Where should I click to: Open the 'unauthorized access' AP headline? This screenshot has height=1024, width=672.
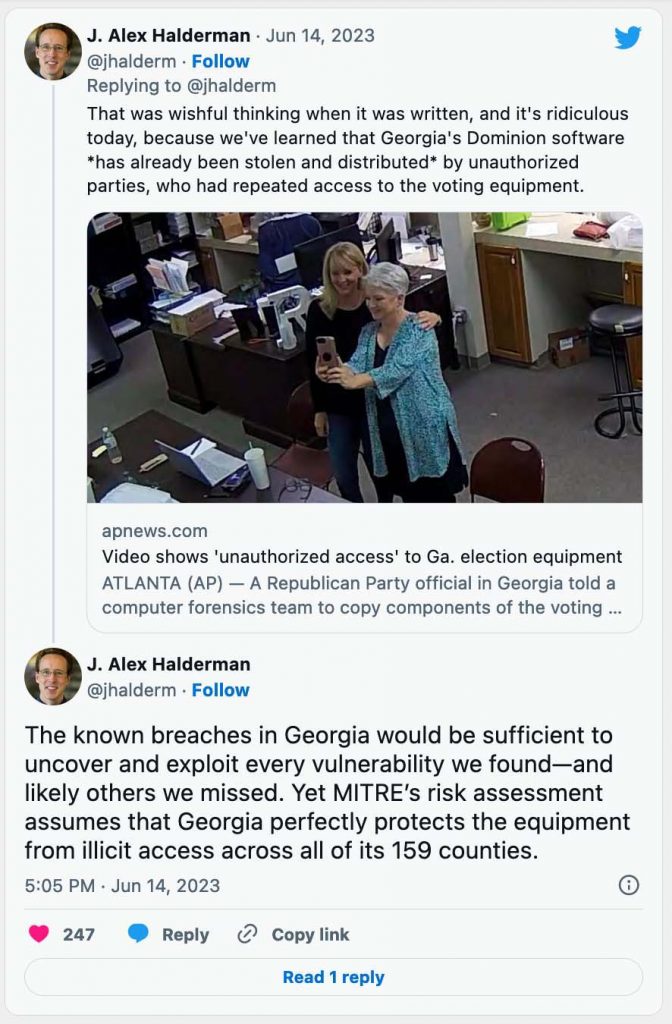pyautogui.click(x=362, y=556)
